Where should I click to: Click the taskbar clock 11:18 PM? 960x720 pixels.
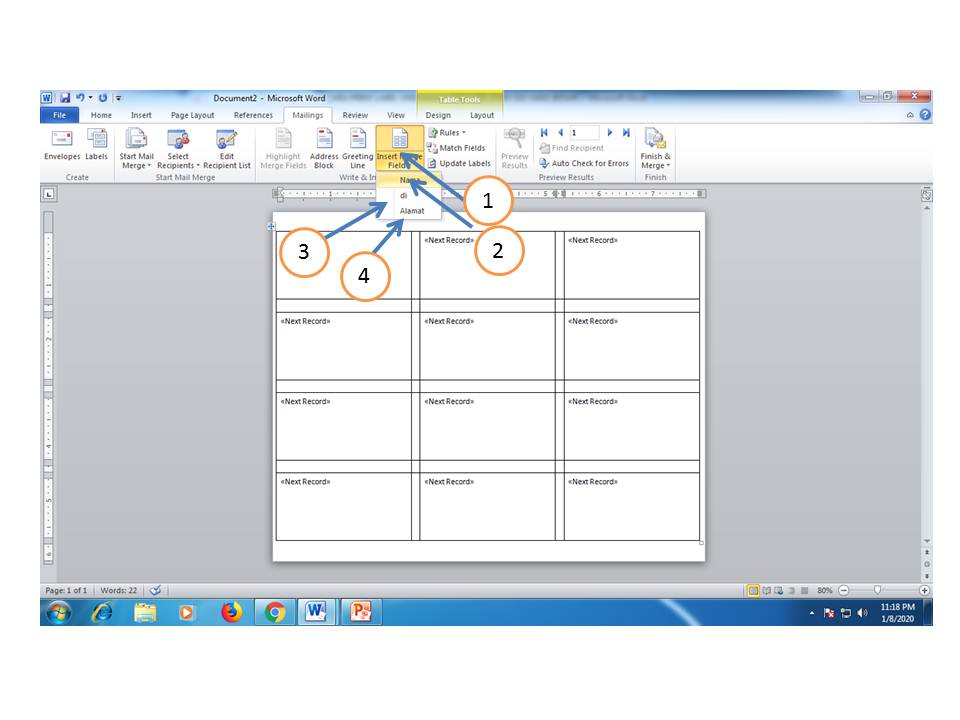pos(898,607)
